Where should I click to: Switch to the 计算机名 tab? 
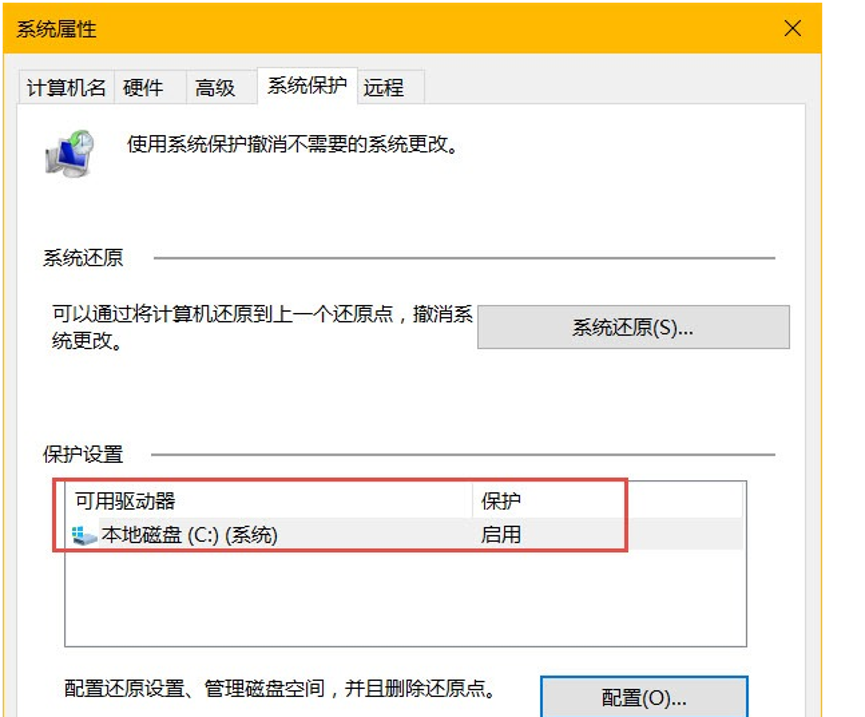tap(66, 88)
